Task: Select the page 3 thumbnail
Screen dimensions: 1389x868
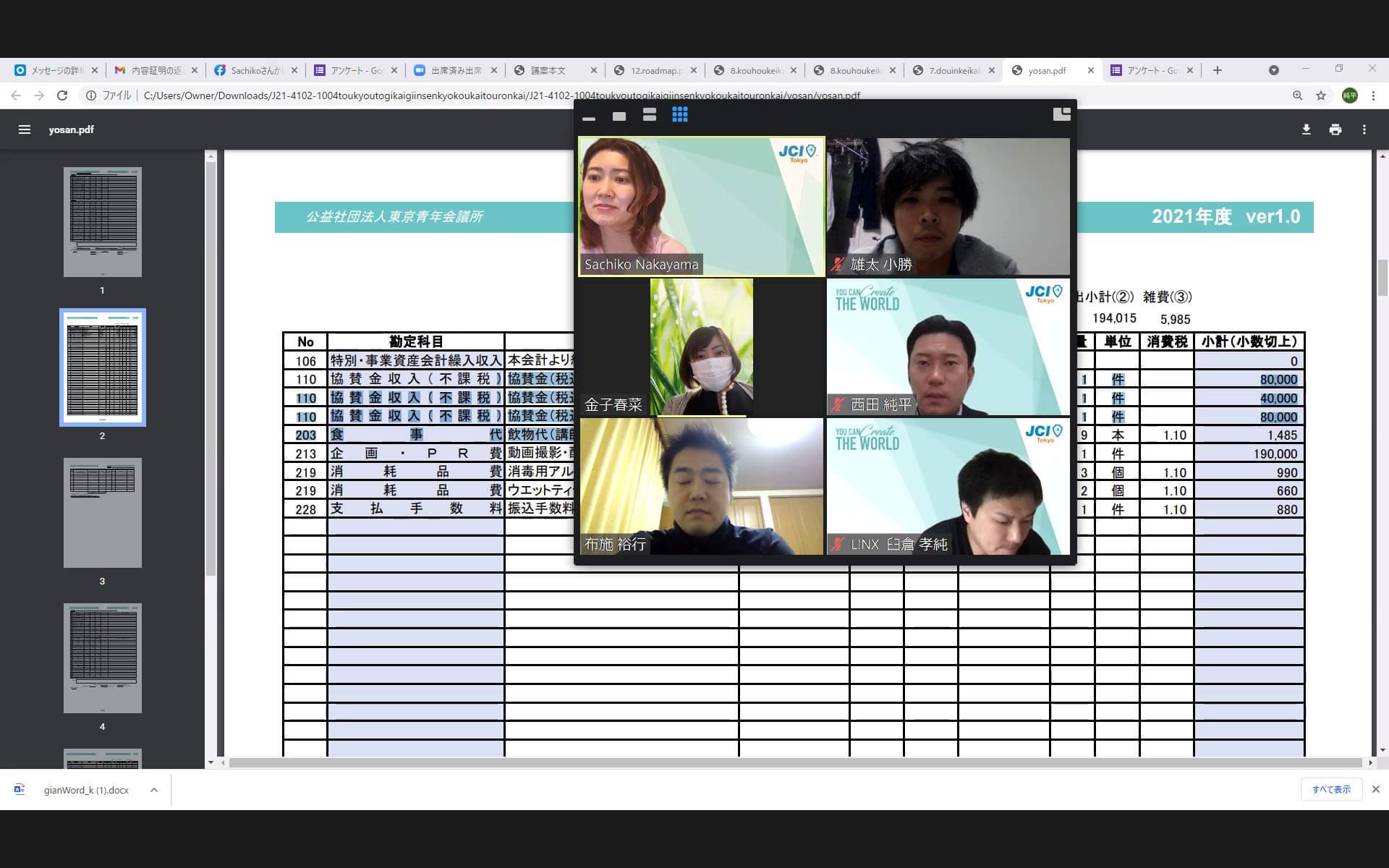Action: (x=102, y=512)
